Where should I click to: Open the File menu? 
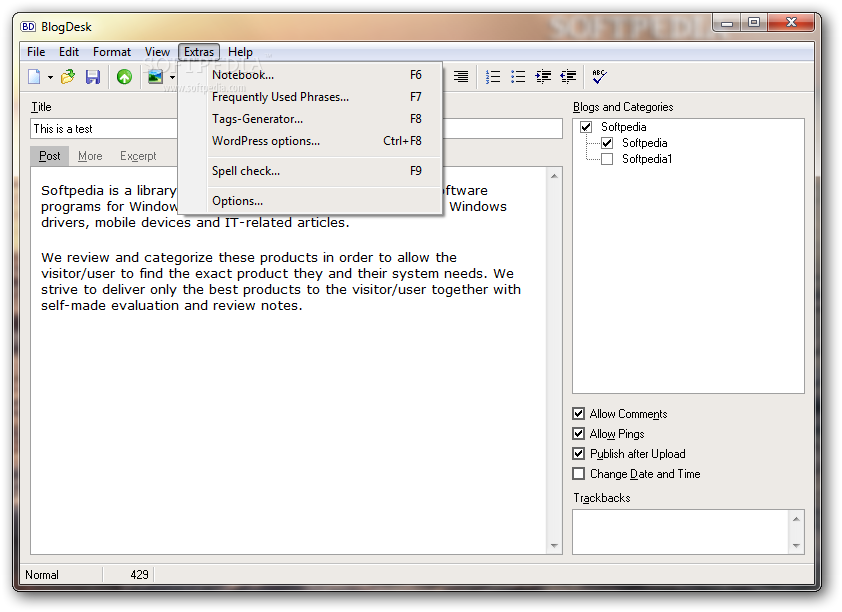click(36, 52)
